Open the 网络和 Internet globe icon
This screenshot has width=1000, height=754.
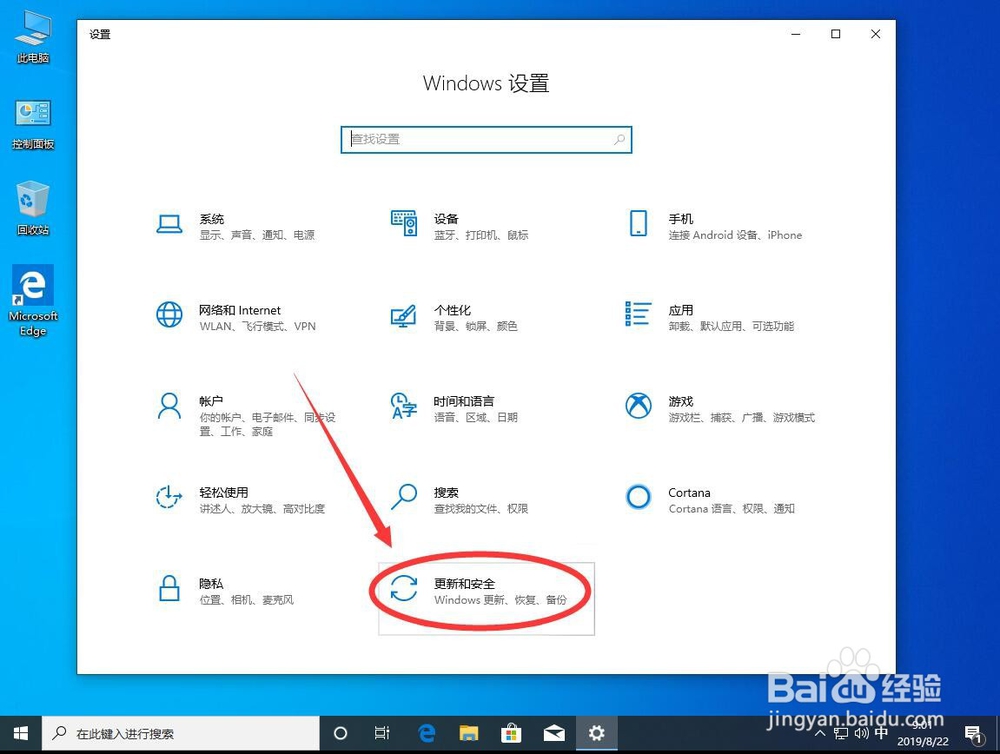tap(169, 315)
